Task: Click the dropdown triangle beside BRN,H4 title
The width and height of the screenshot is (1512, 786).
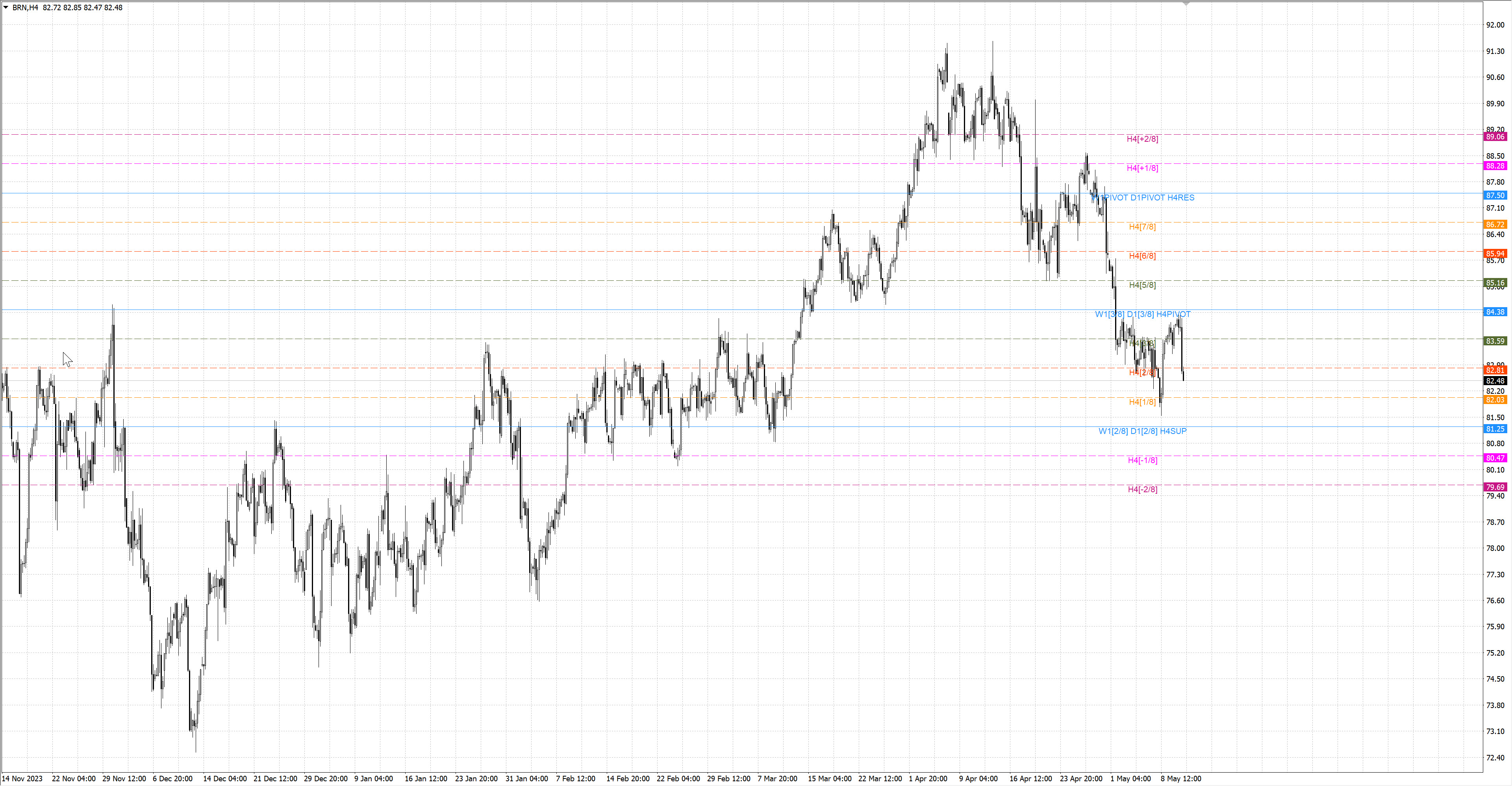Action: point(6,7)
